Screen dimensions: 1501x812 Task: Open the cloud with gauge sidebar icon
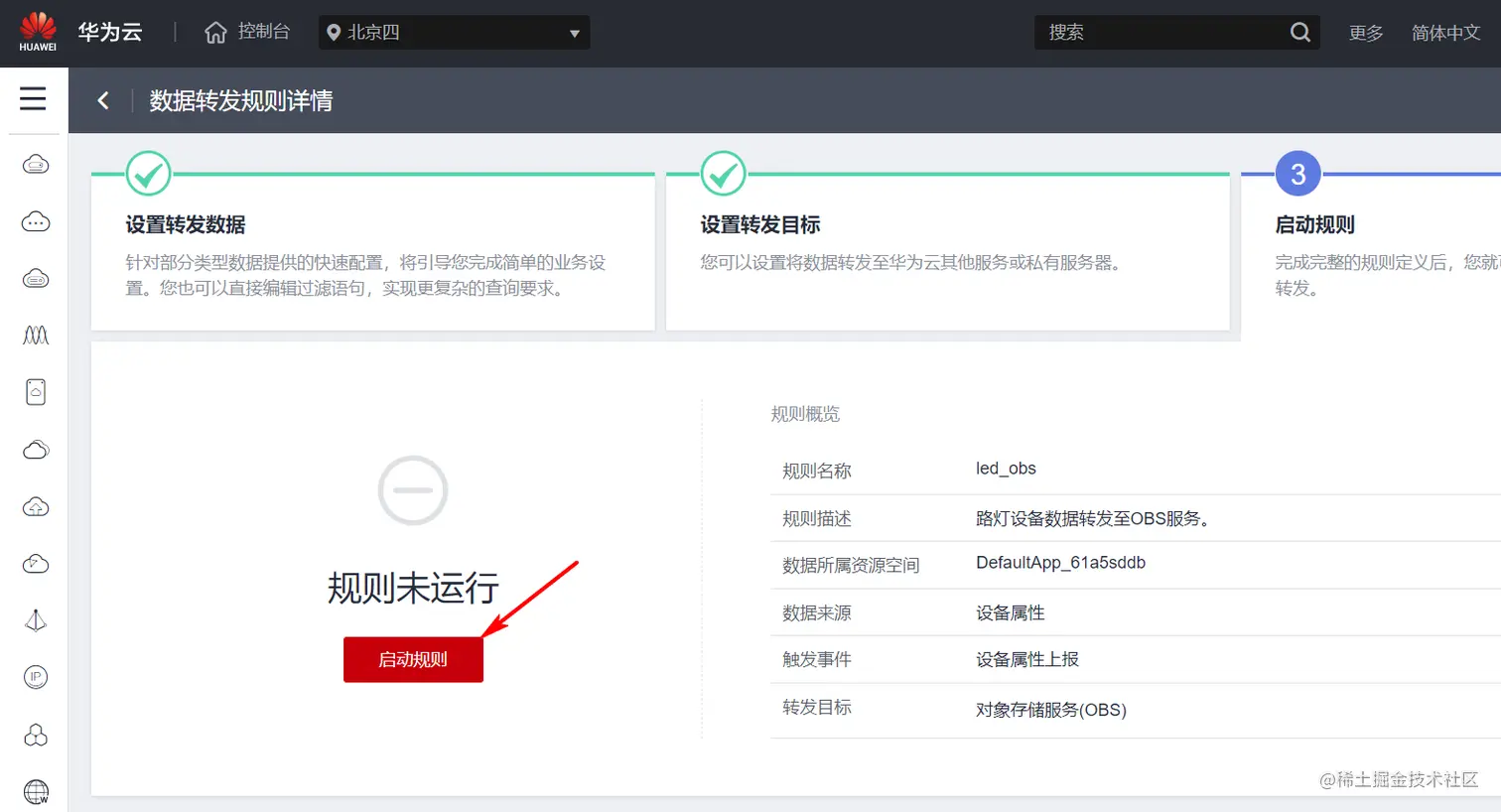36,564
